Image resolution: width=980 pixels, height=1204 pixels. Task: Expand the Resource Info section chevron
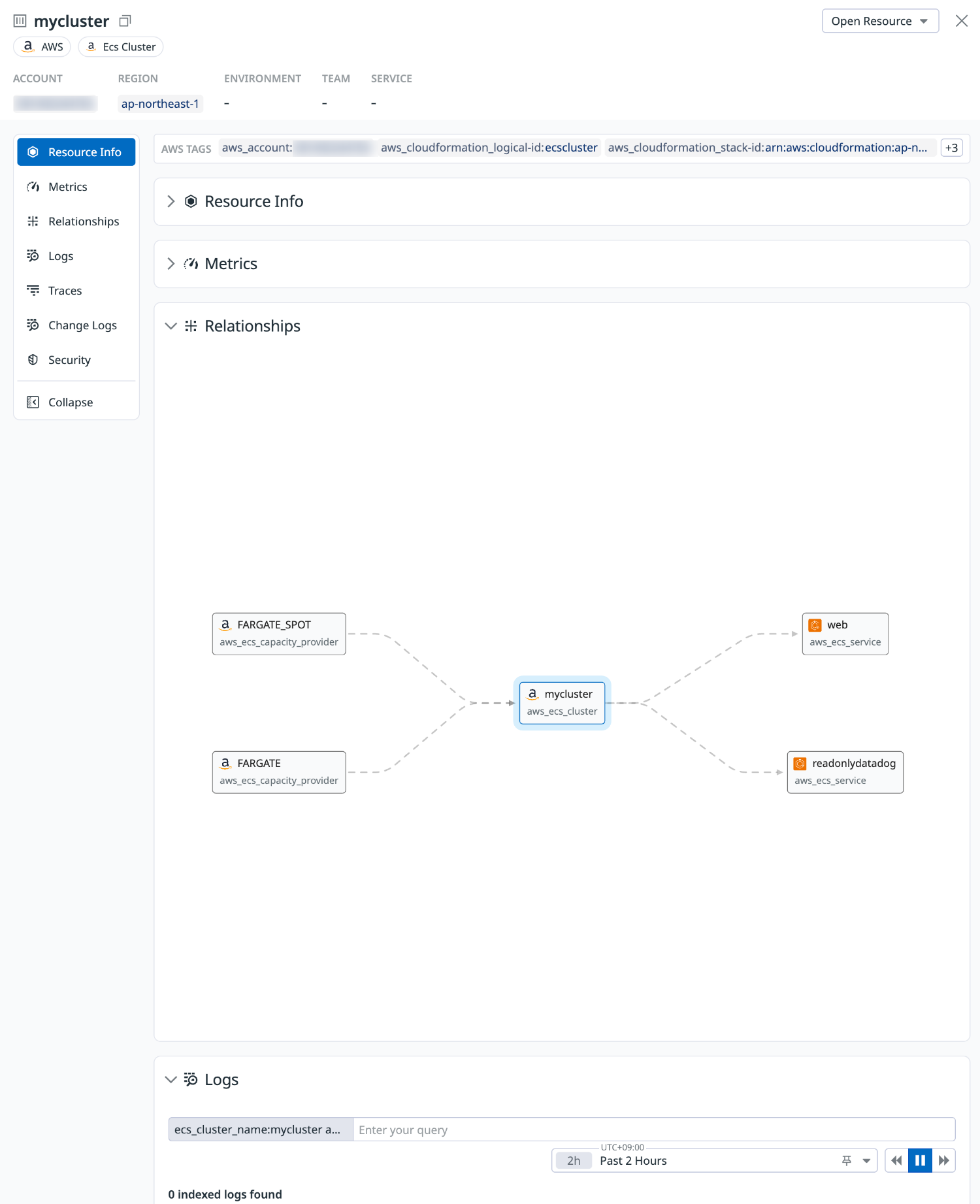click(x=171, y=201)
